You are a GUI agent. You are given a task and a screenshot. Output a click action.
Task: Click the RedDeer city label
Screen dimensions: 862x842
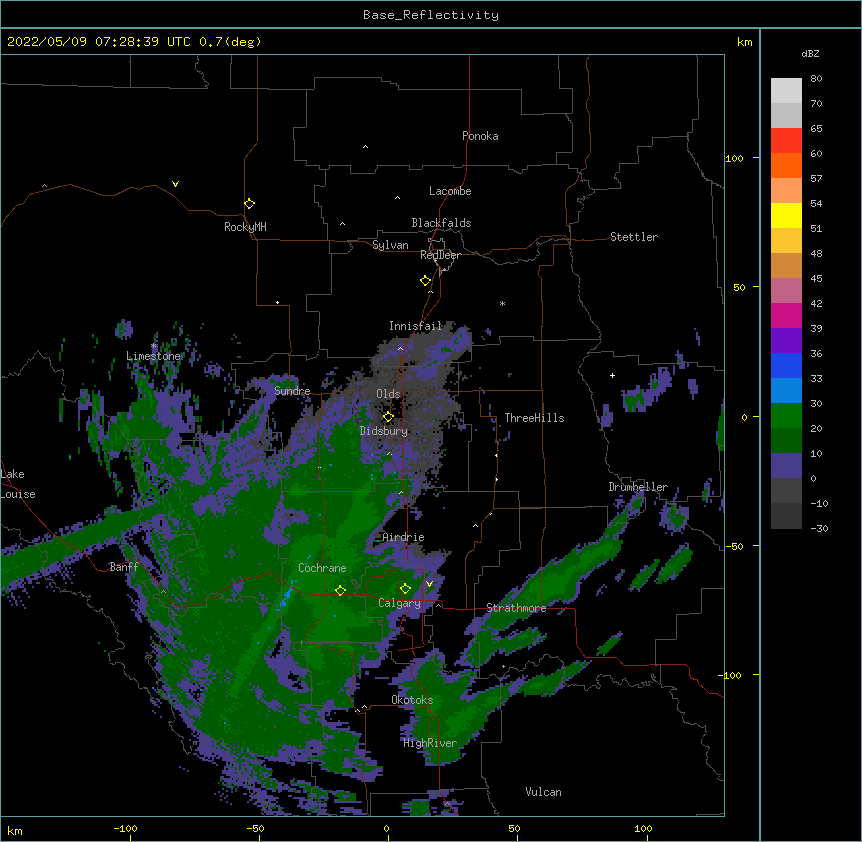point(440,255)
